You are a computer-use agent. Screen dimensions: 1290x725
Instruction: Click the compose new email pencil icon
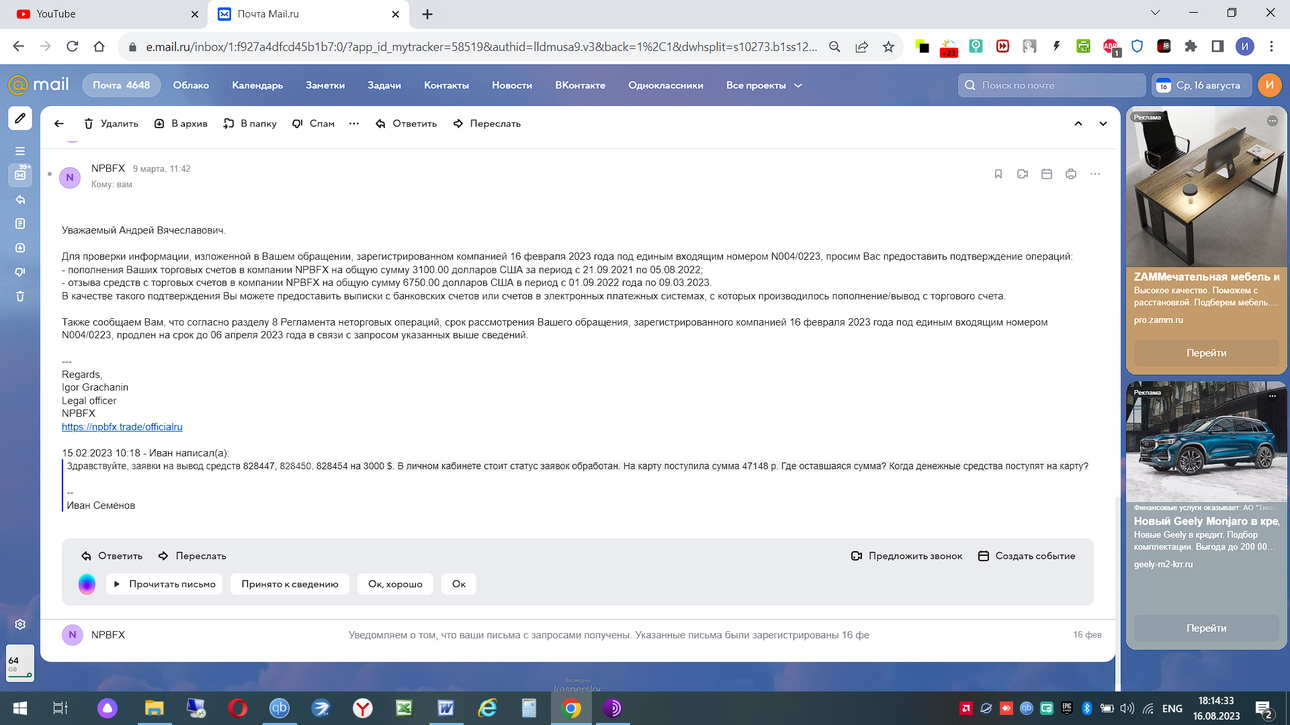click(x=20, y=118)
